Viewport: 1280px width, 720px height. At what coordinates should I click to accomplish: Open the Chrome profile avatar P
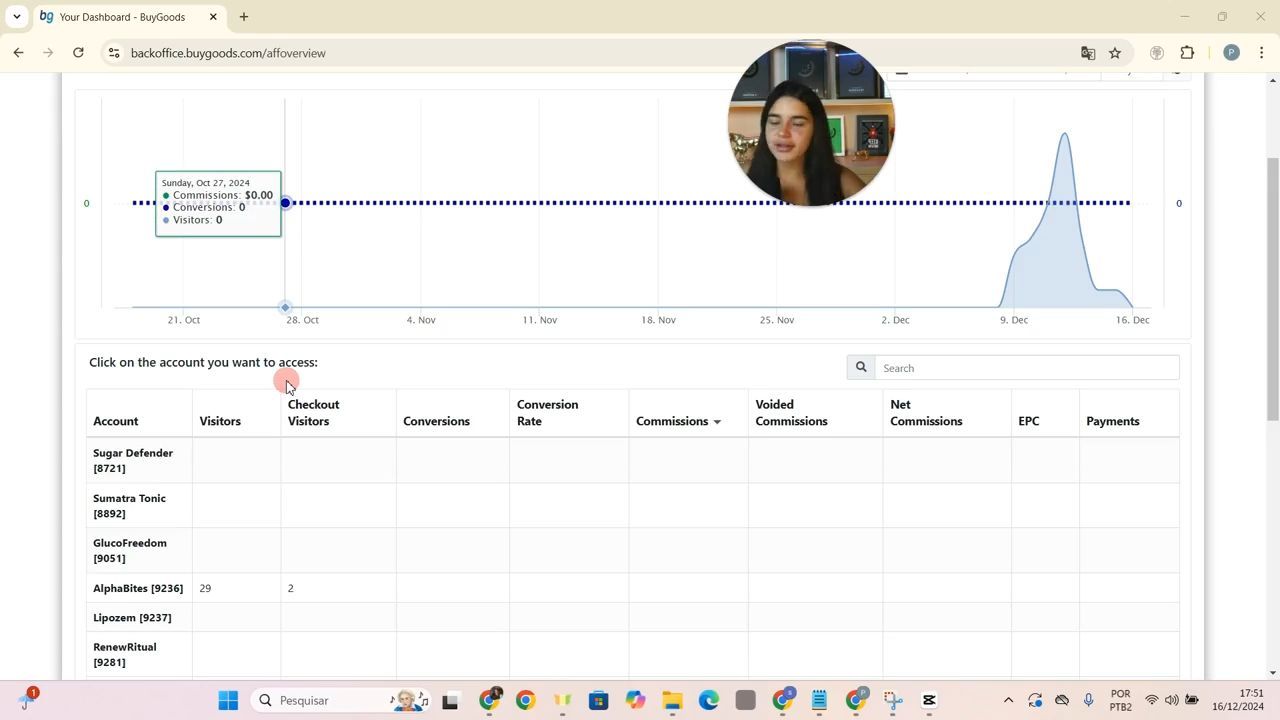[x=1231, y=53]
